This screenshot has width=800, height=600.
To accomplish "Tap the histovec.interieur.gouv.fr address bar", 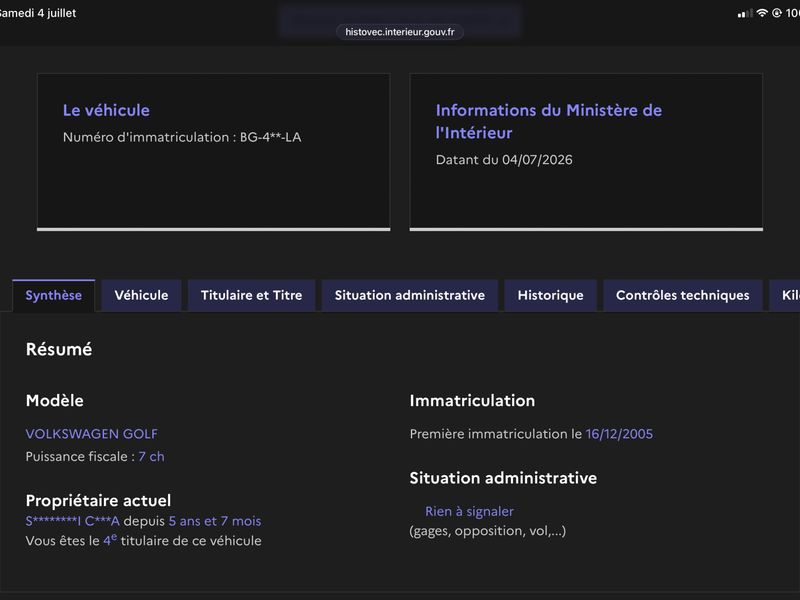I will click(x=399, y=32).
